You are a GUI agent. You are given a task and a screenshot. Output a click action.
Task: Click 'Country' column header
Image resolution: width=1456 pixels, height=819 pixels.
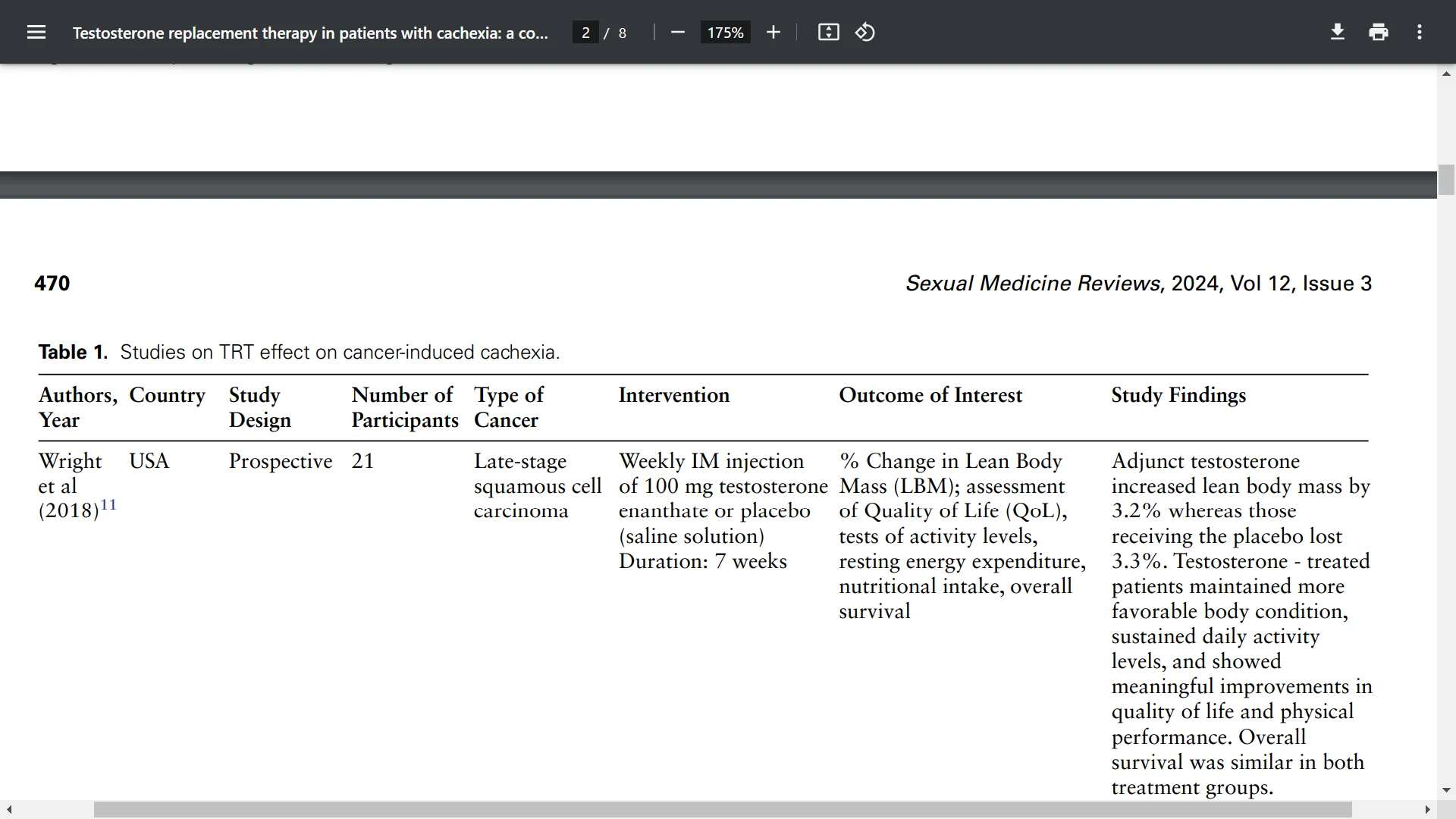pyautogui.click(x=167, y=395)
